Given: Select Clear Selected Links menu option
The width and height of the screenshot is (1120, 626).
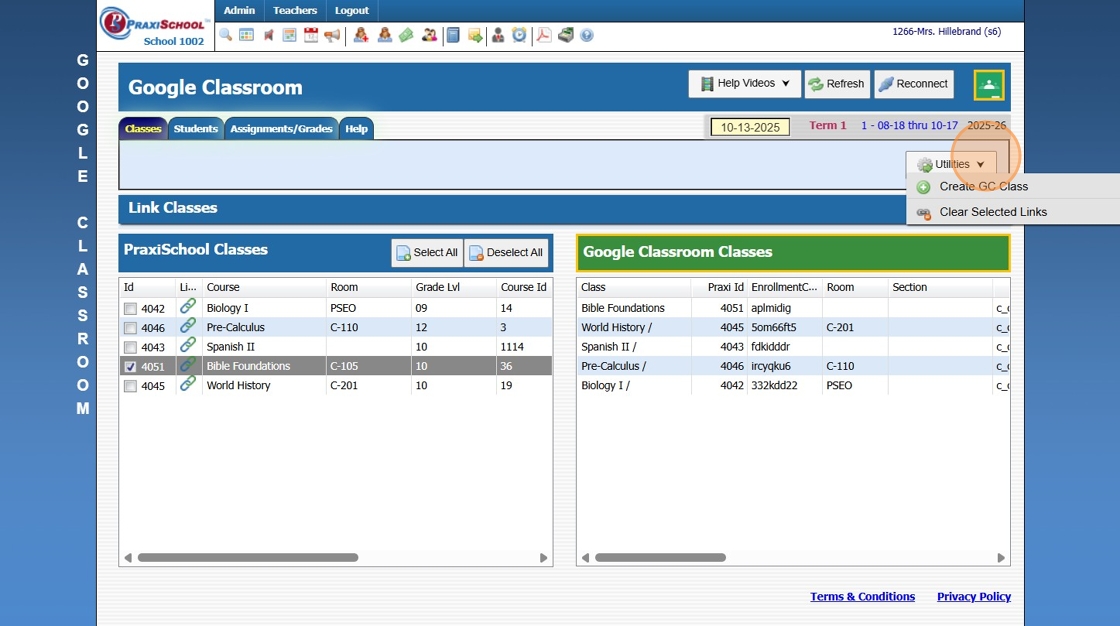Looking at the screenshot, I should pyautogui.click(x=992, y=212).
